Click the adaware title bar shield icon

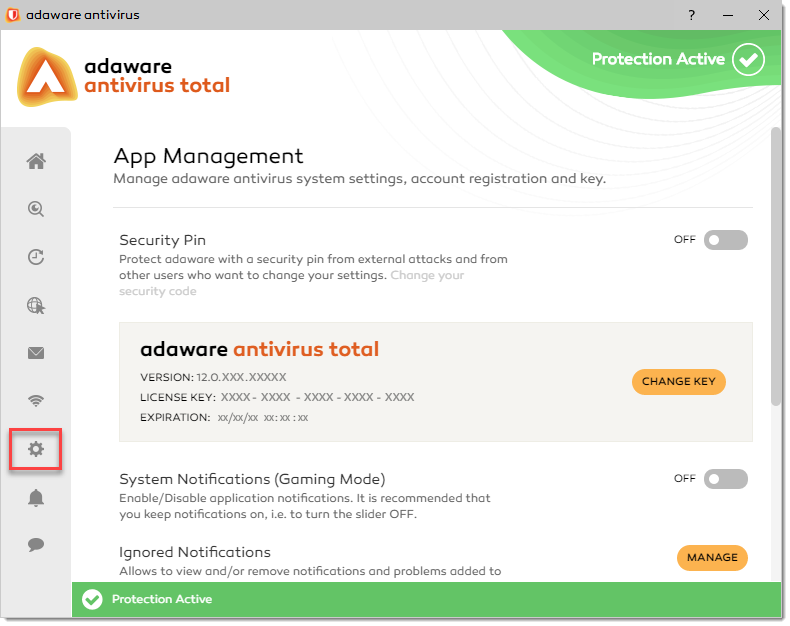(13, 15)
